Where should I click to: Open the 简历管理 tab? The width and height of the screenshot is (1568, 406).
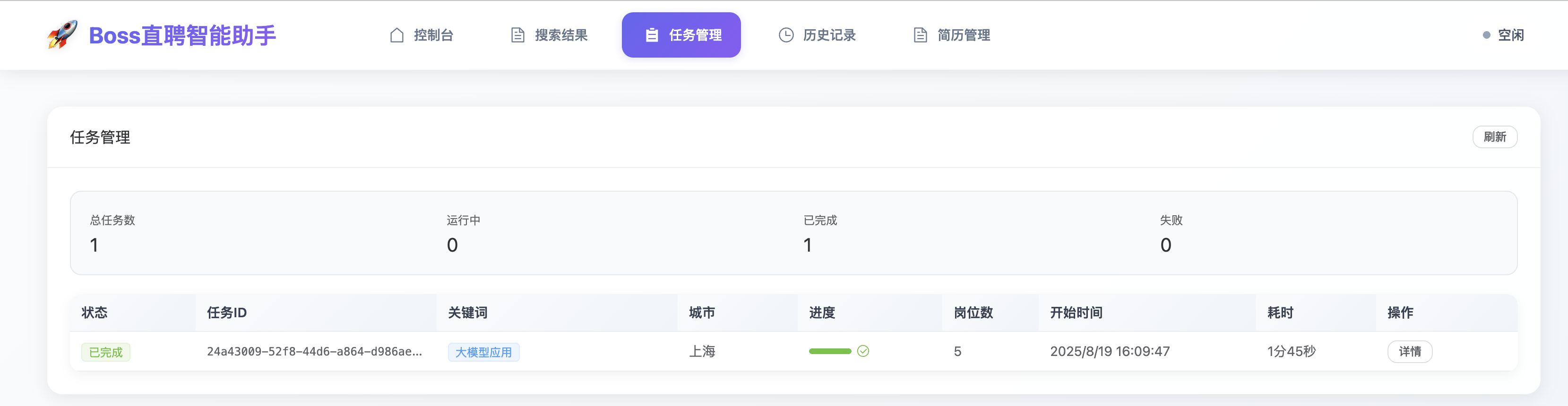[951, 35]
